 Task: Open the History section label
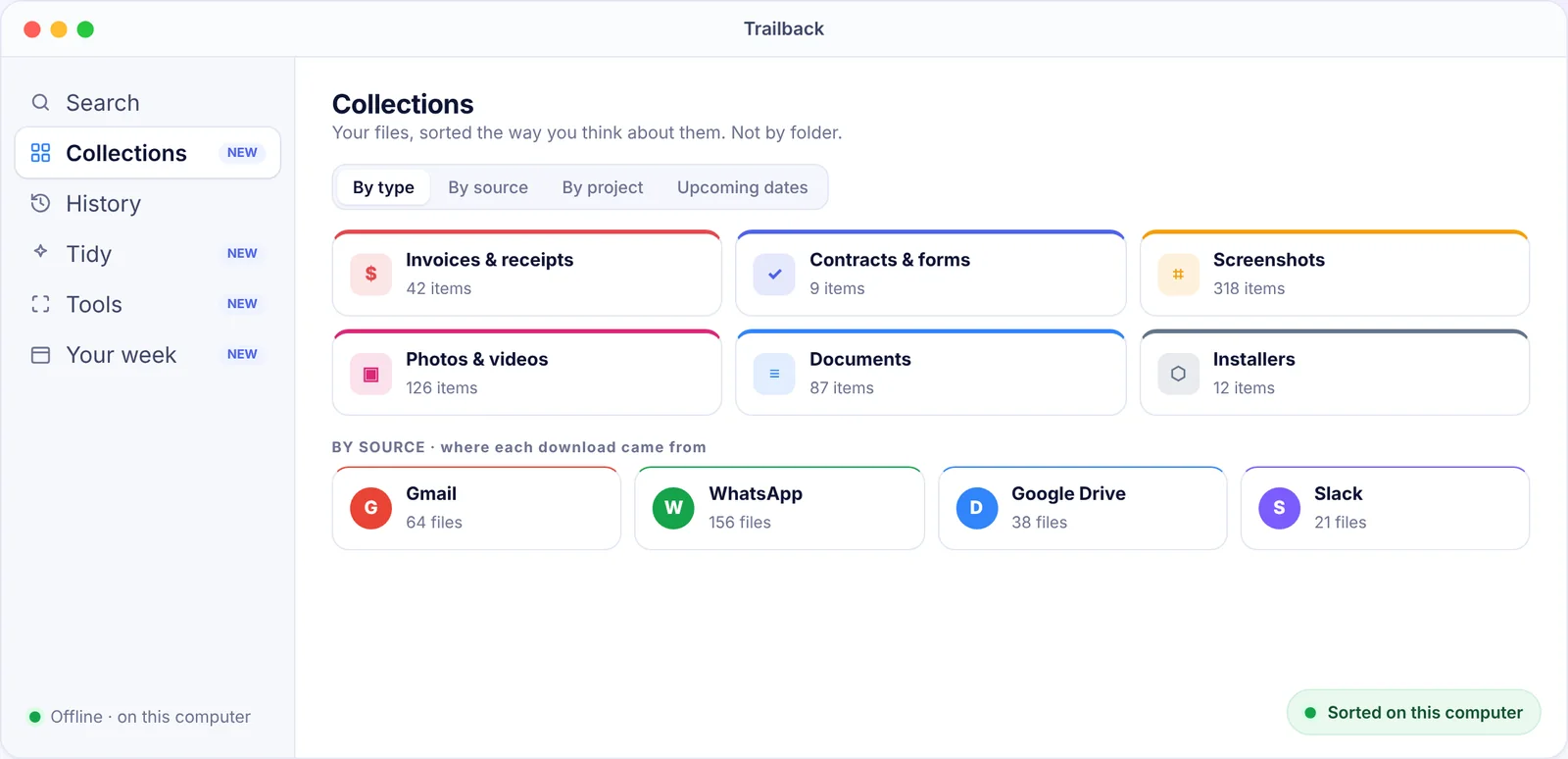pos(104,204)
